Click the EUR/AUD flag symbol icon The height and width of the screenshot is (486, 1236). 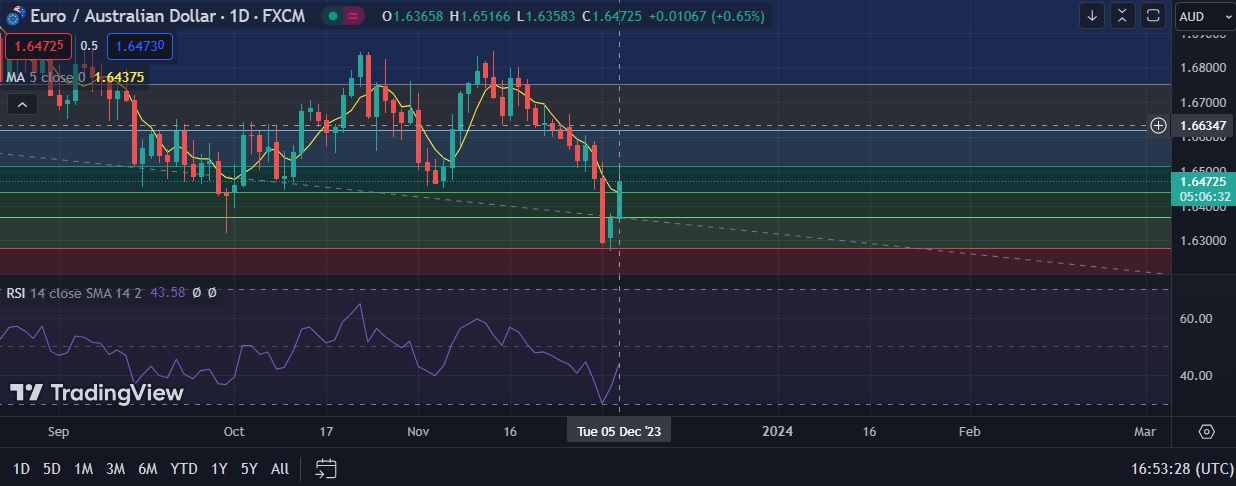(15, 17)
